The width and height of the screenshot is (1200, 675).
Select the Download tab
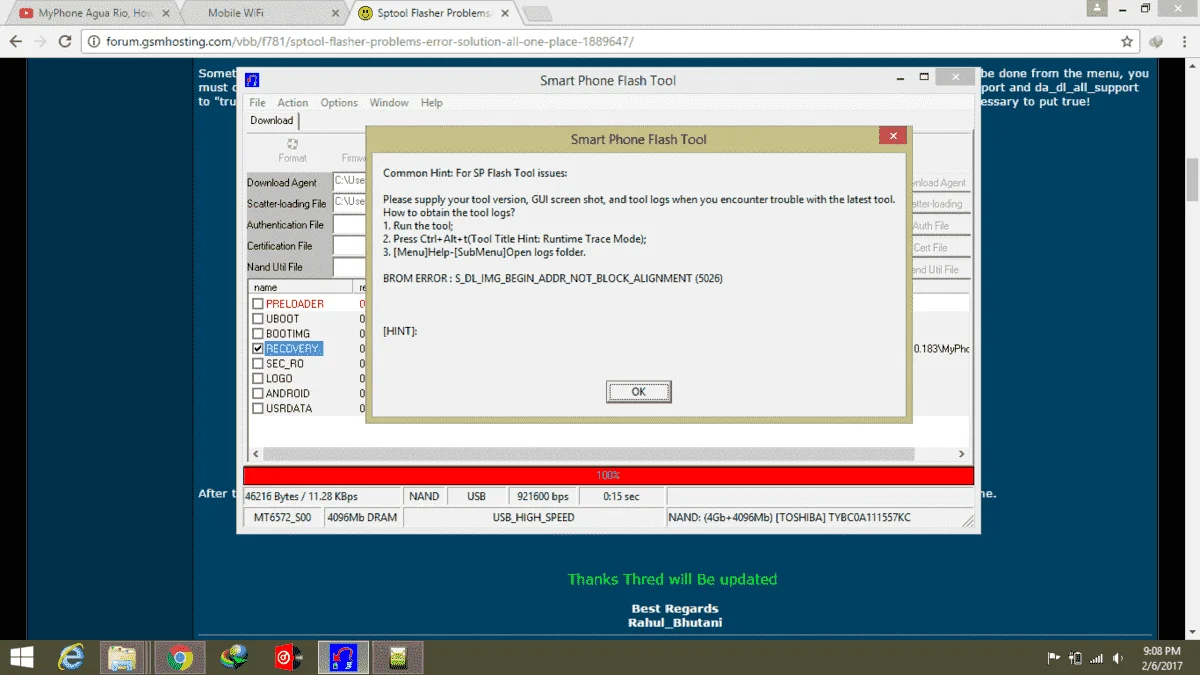click(272, 120)
